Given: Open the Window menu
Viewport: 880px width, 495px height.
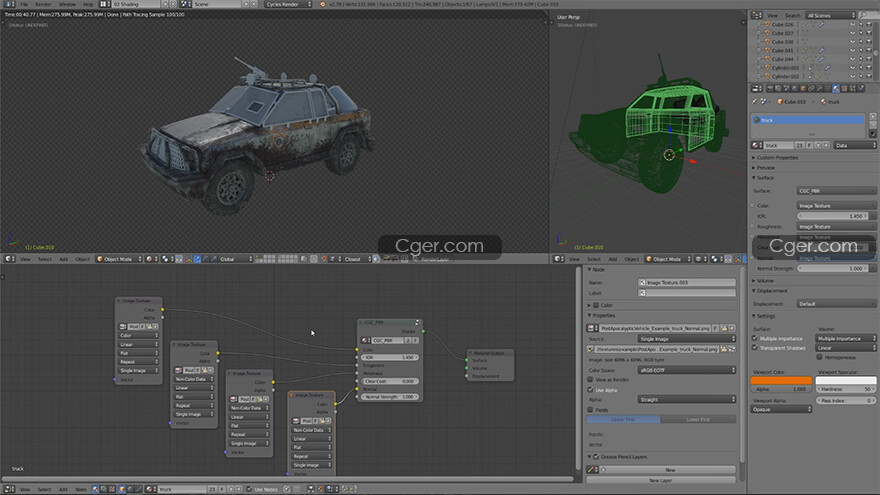Looking at the screenshot, I should pos(67,4).
